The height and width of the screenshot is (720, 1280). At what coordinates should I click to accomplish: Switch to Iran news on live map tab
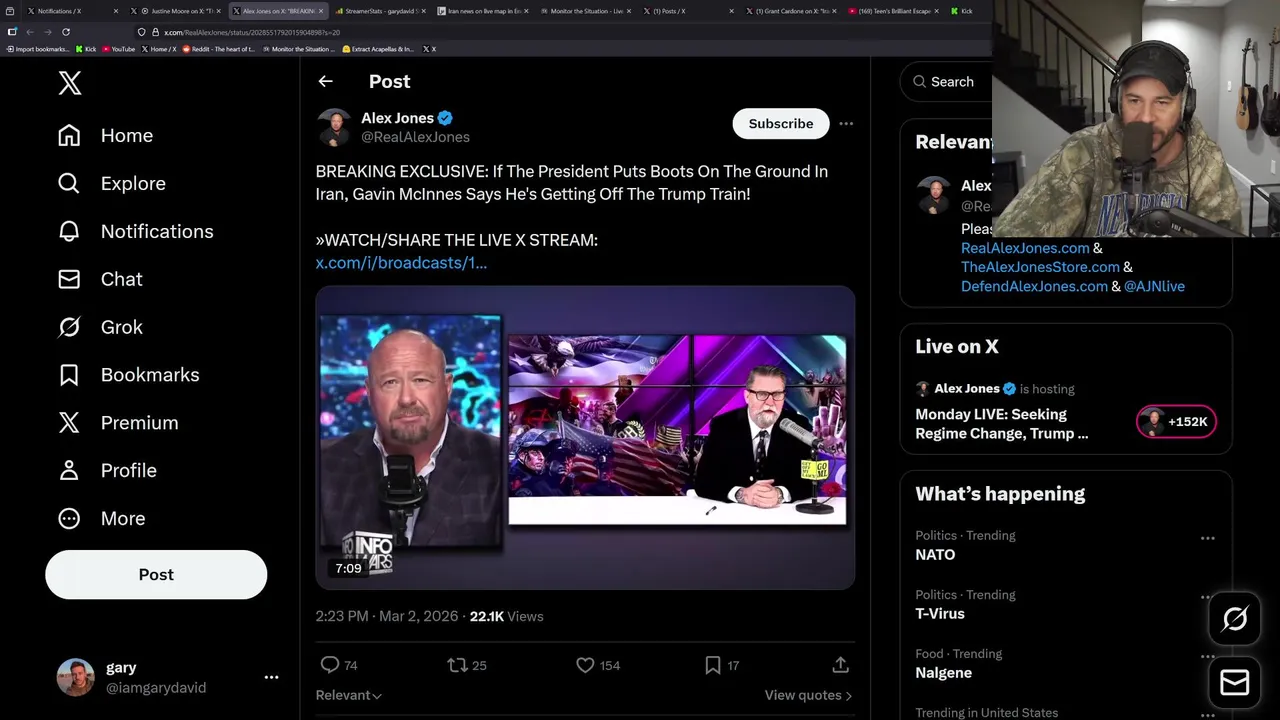482,11
